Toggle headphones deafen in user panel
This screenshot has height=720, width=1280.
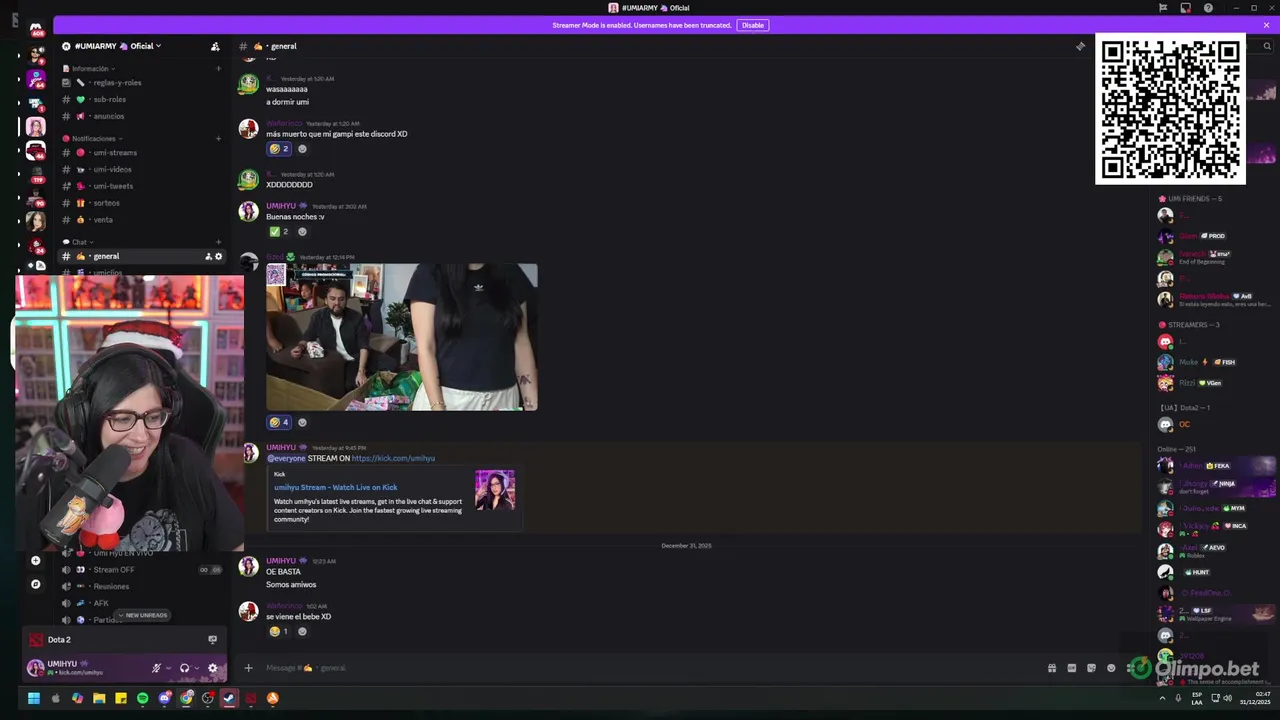184,668
